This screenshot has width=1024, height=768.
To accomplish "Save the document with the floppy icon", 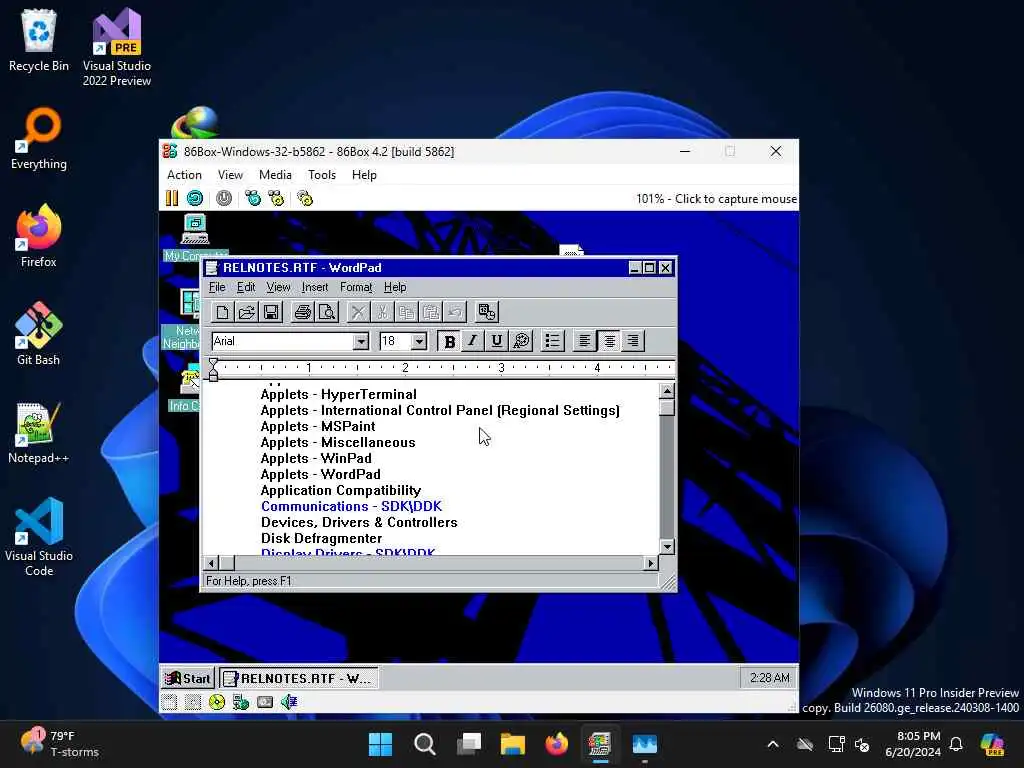I will point(270,312).
